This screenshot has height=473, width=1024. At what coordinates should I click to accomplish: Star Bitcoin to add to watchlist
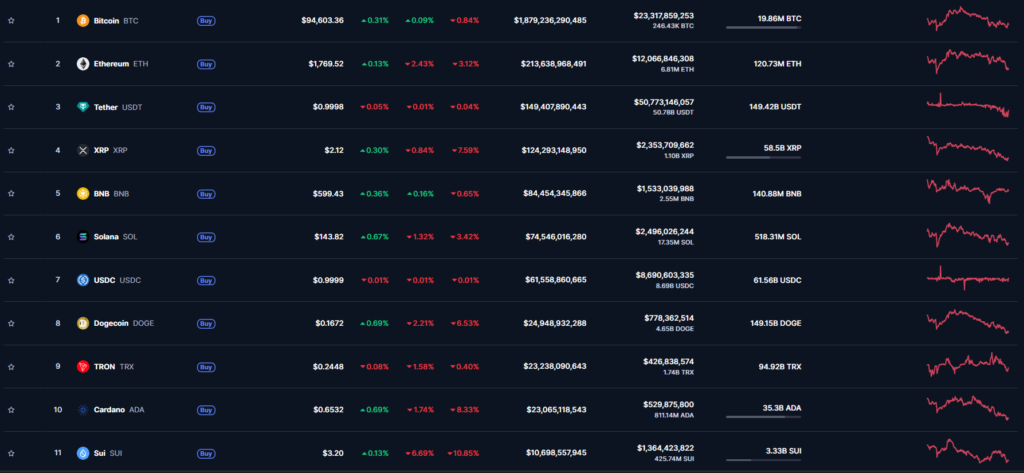pos(11,21)
